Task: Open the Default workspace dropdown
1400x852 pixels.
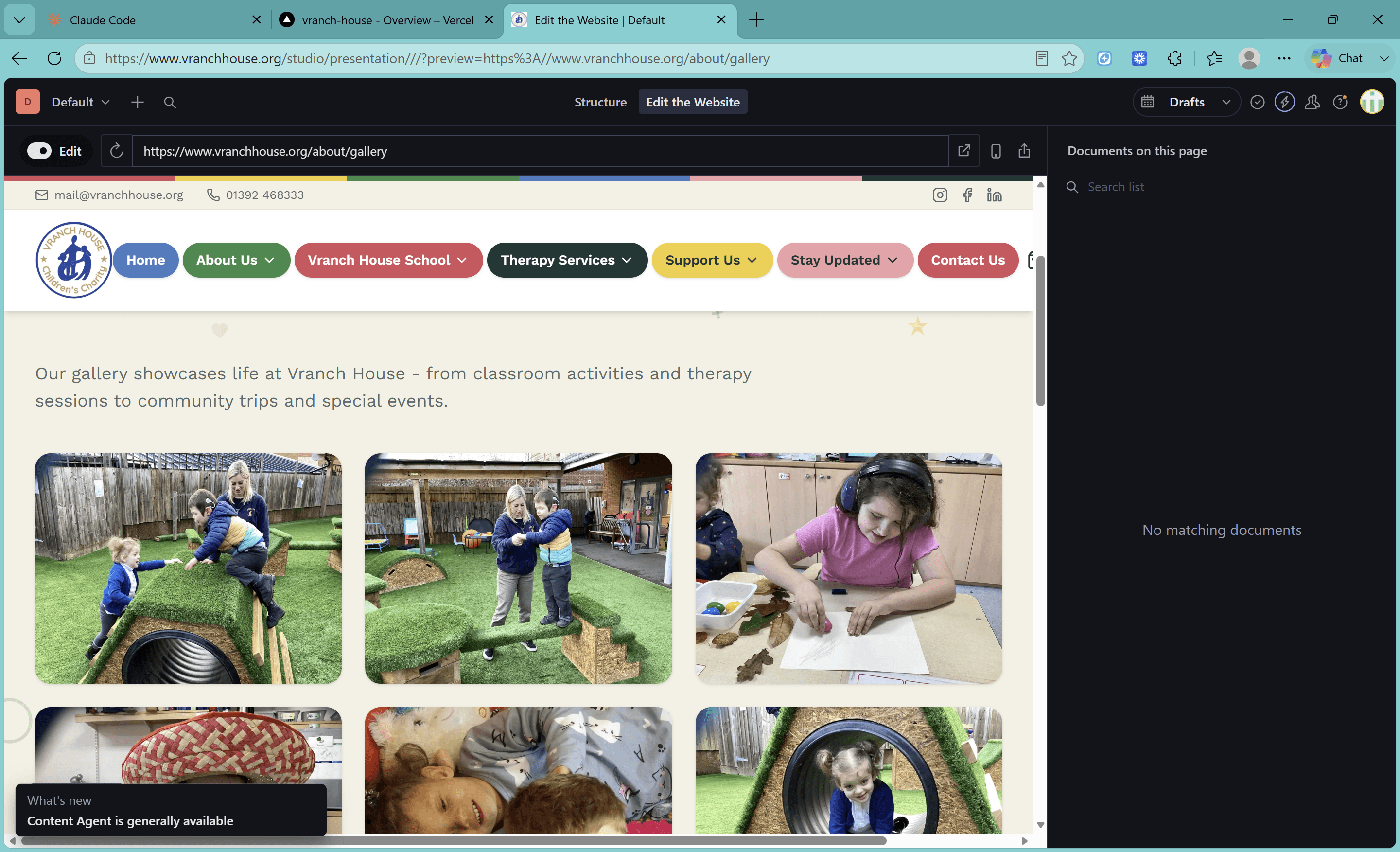Action: point(81,102)
